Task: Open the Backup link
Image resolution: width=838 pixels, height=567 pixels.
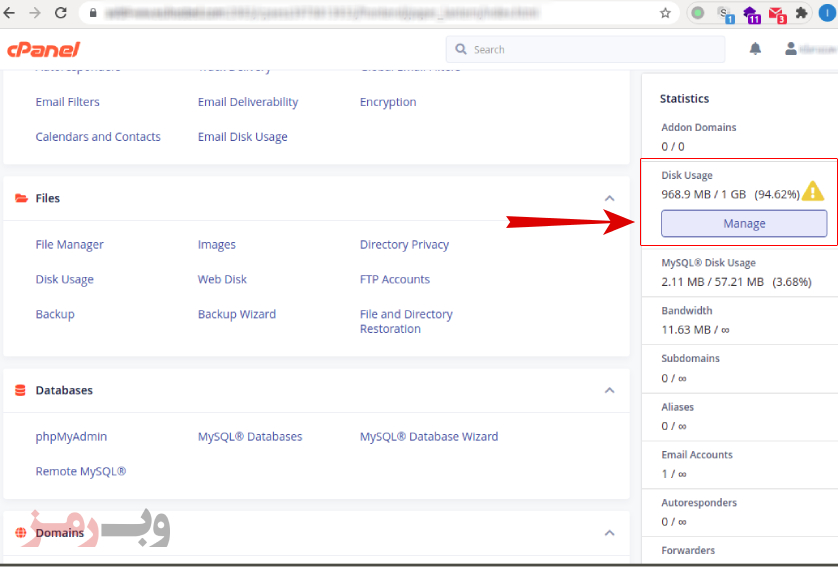Action: (x=55, y=314)
